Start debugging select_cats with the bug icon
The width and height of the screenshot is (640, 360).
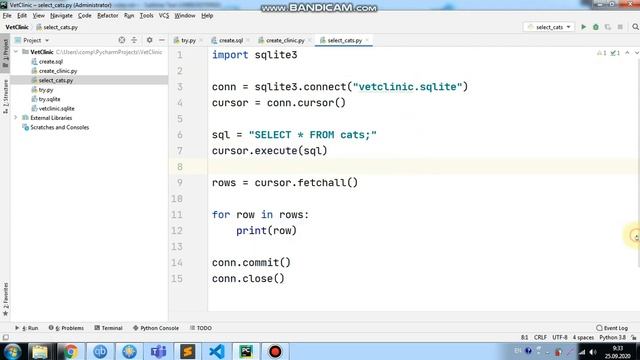tap(596, 27)
